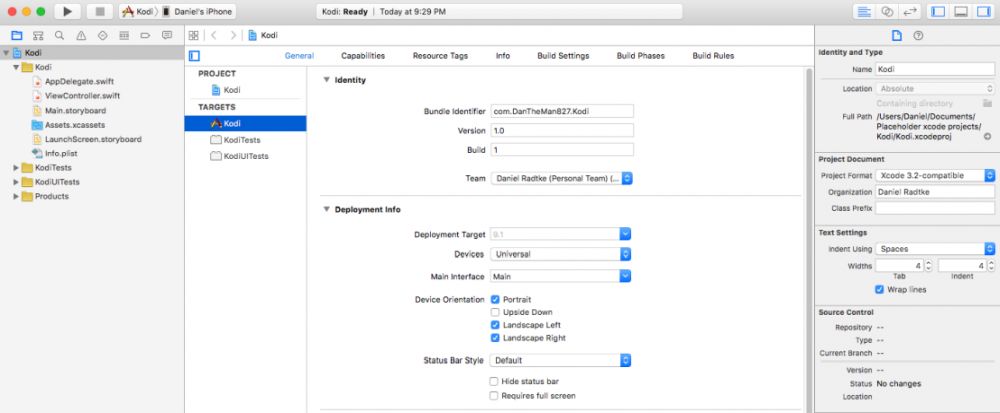Image resolution: width=1000 pixels, height=413 pixels.
Task: Click the Stop button in toolbar
Action: [x=99, y=11]
